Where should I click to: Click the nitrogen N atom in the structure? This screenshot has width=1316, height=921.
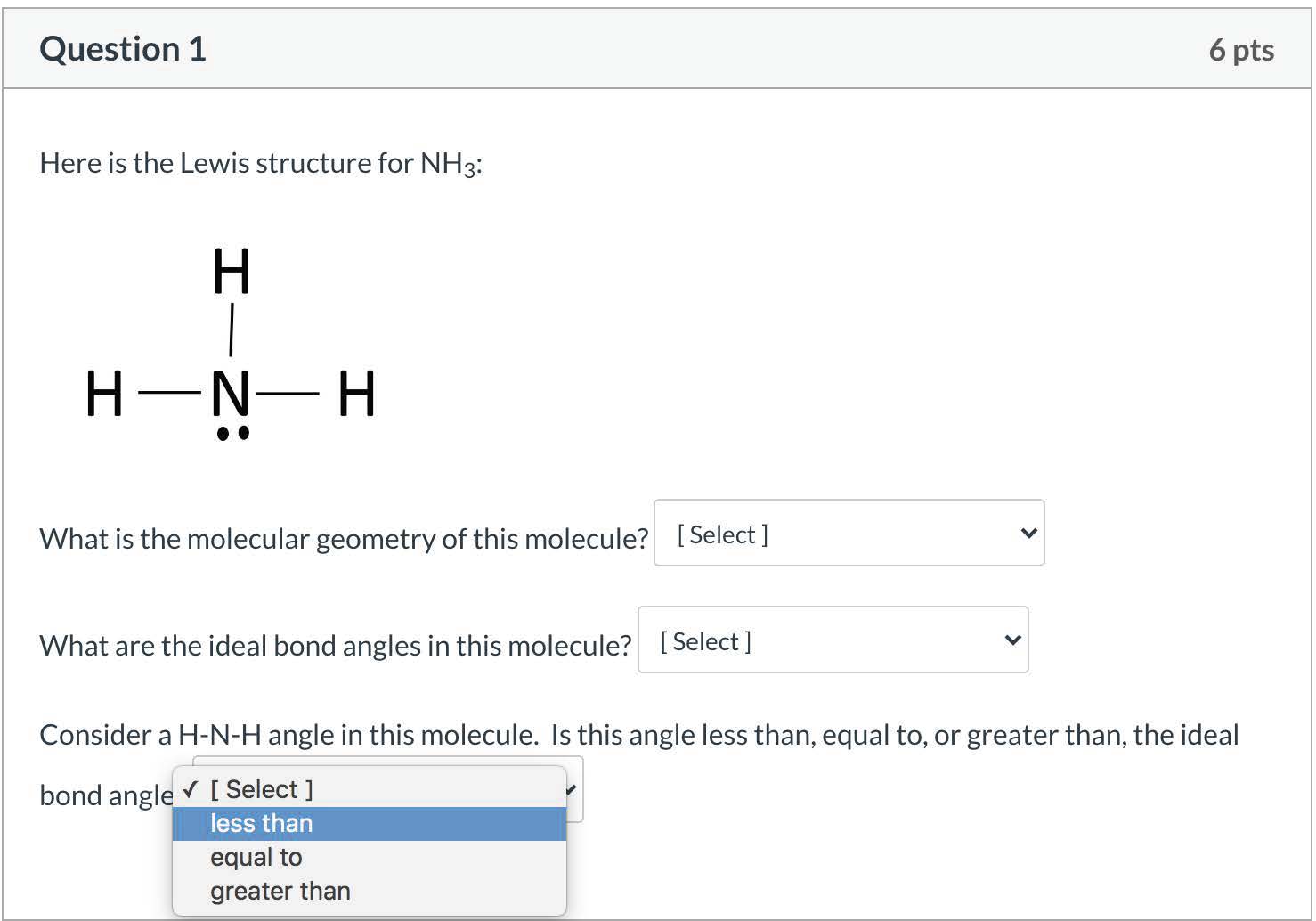pyautogui.click(x=231, y=393)
